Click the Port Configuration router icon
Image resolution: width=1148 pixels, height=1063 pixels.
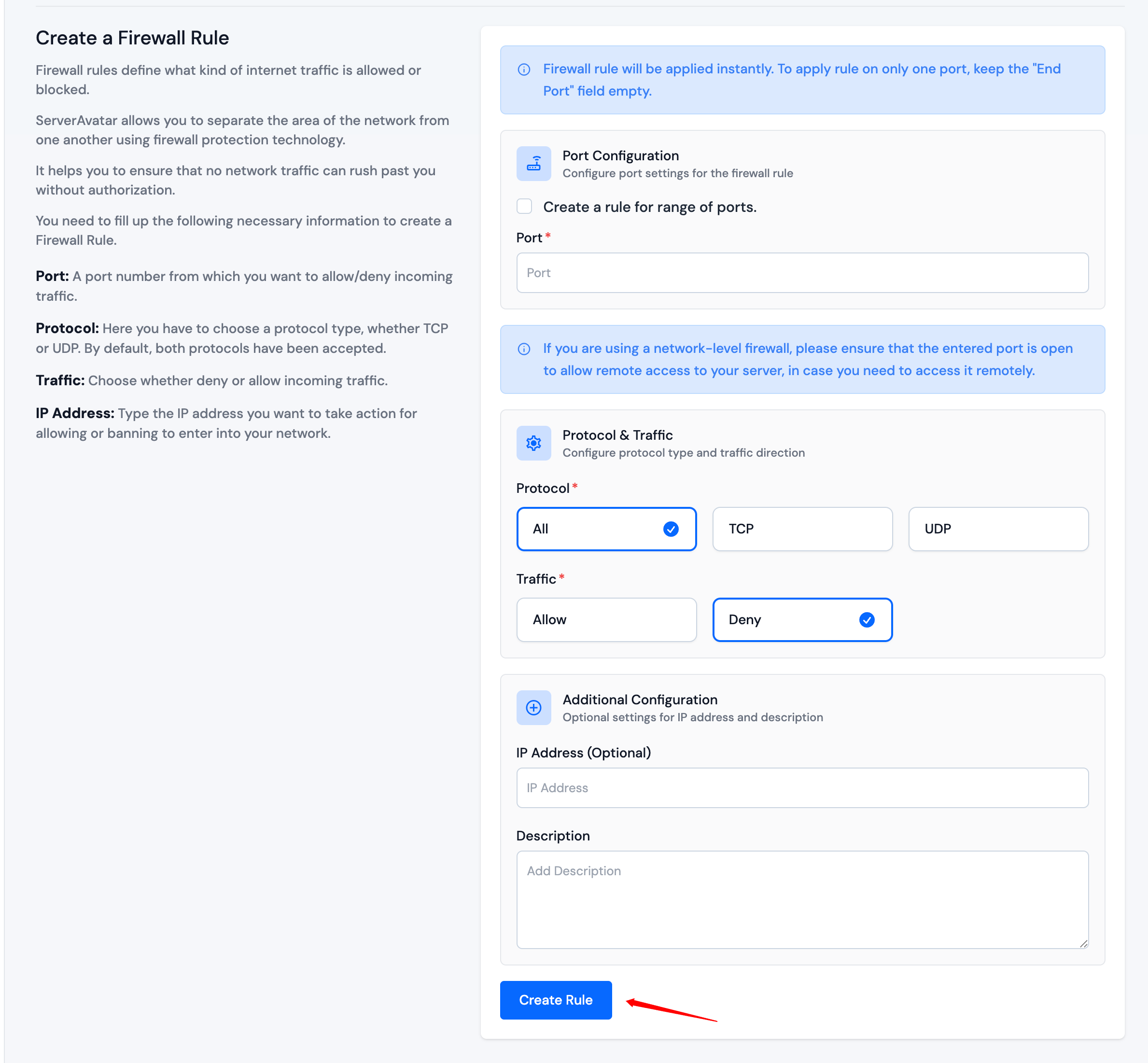pyautogui.click(x=533, y=164)
